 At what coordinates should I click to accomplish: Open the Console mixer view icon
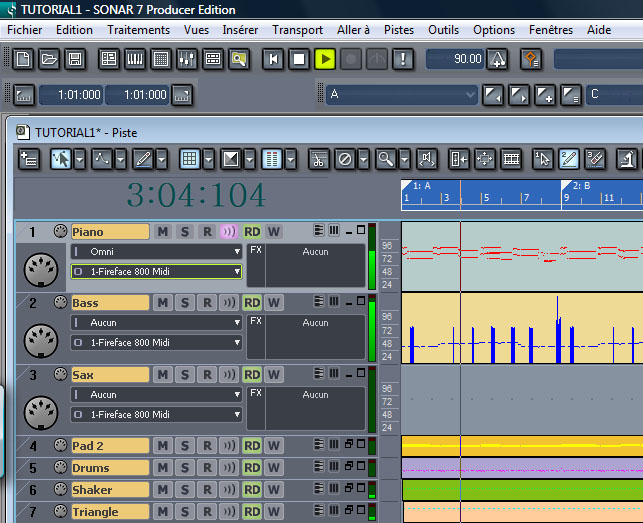coord(187,59)
